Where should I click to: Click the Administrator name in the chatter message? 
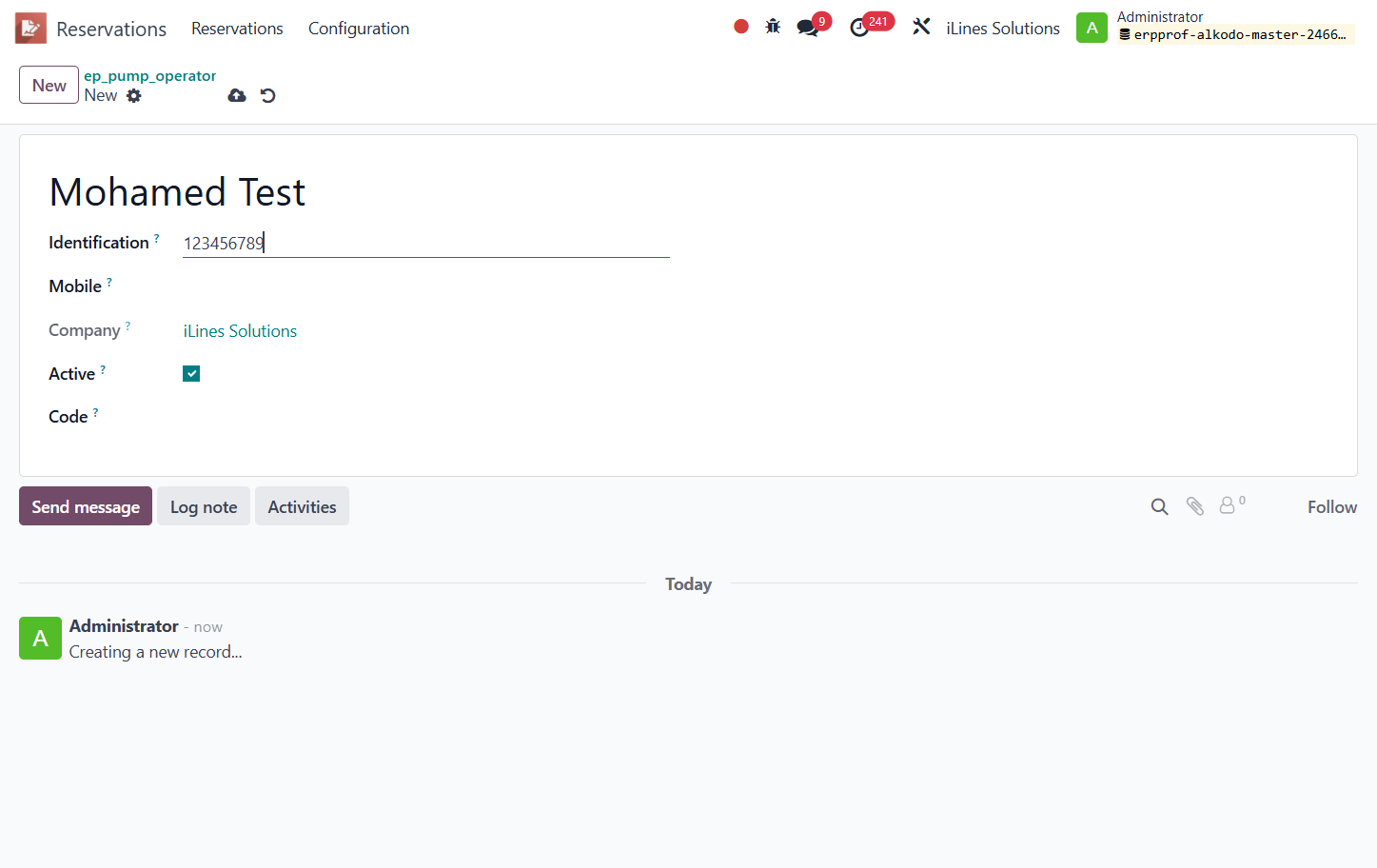tap(124, 626)
